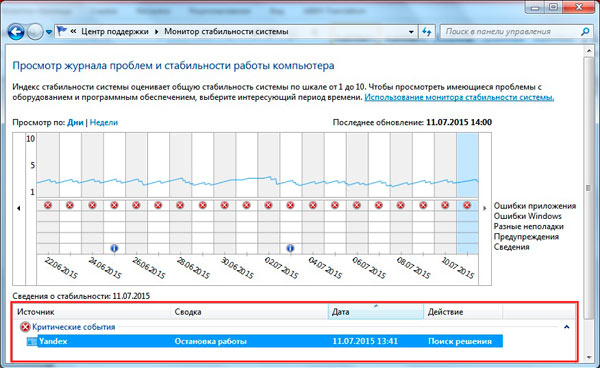Click the program icon left of Yandex

pyautogui.click(x=31, y=341)
